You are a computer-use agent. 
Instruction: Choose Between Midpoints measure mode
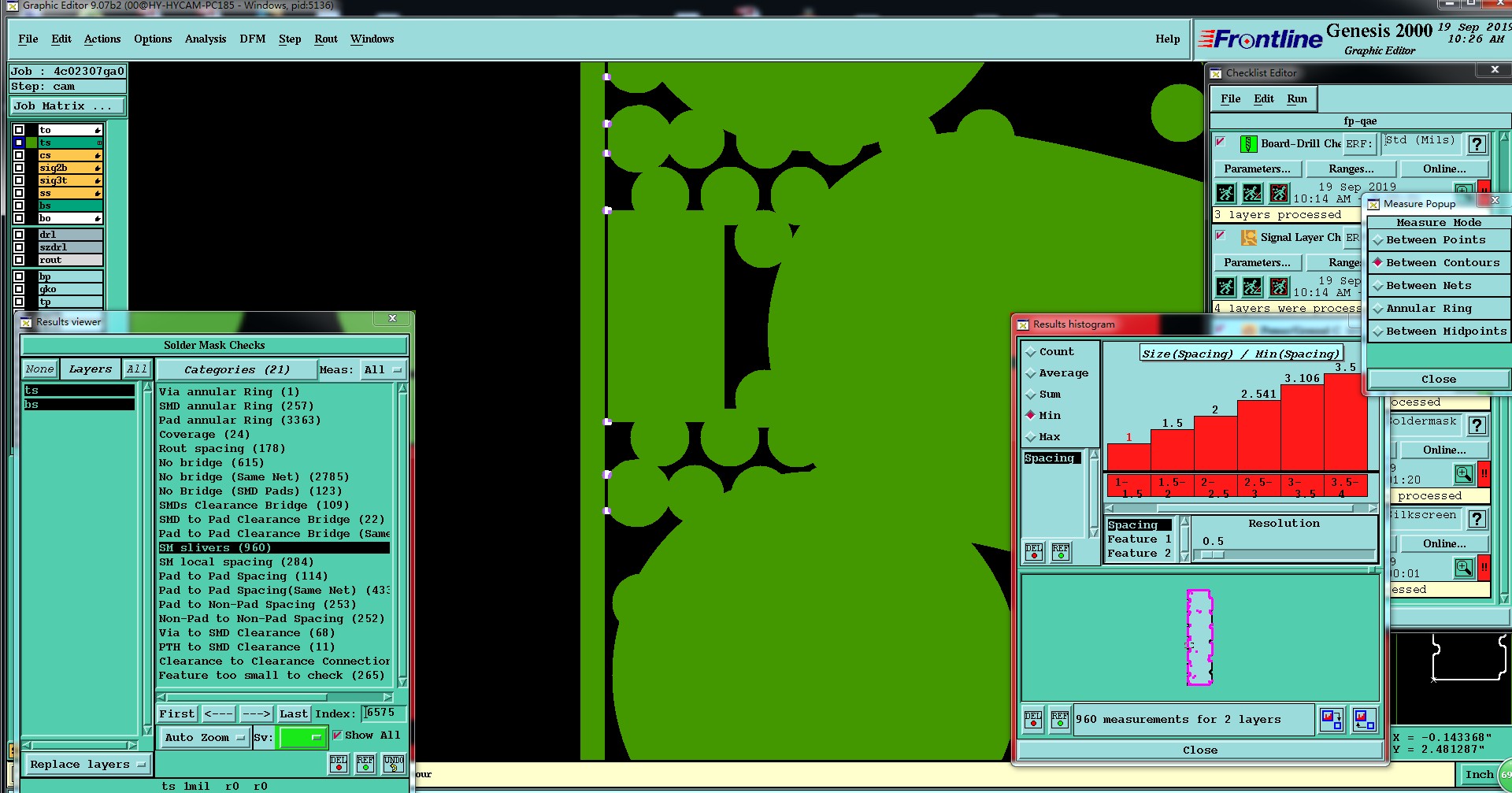click(x=1439, y=332)
